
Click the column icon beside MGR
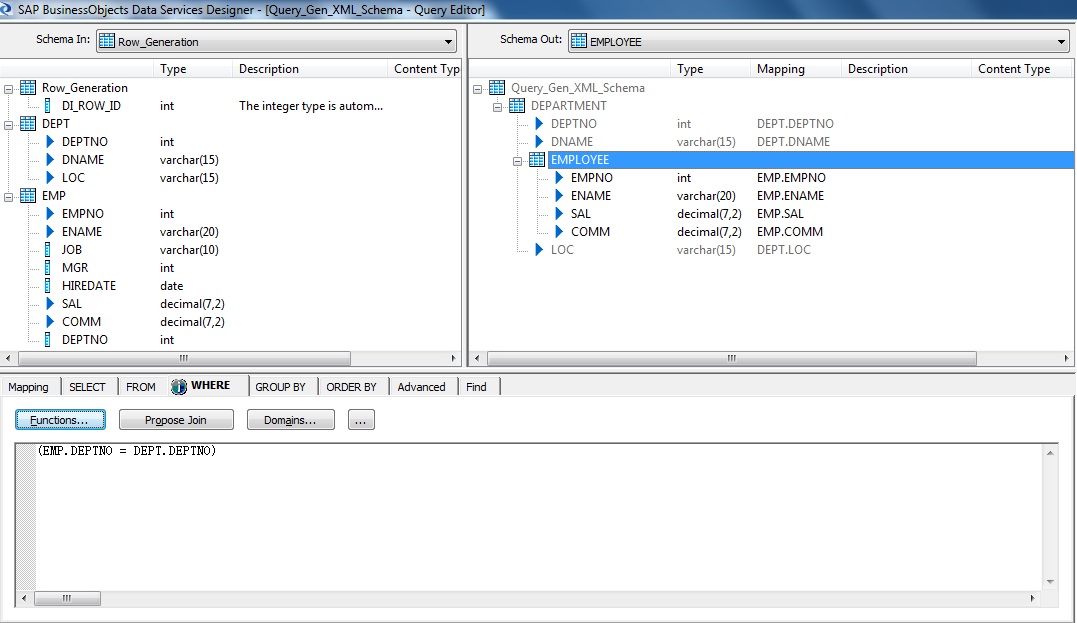(47, 267)
